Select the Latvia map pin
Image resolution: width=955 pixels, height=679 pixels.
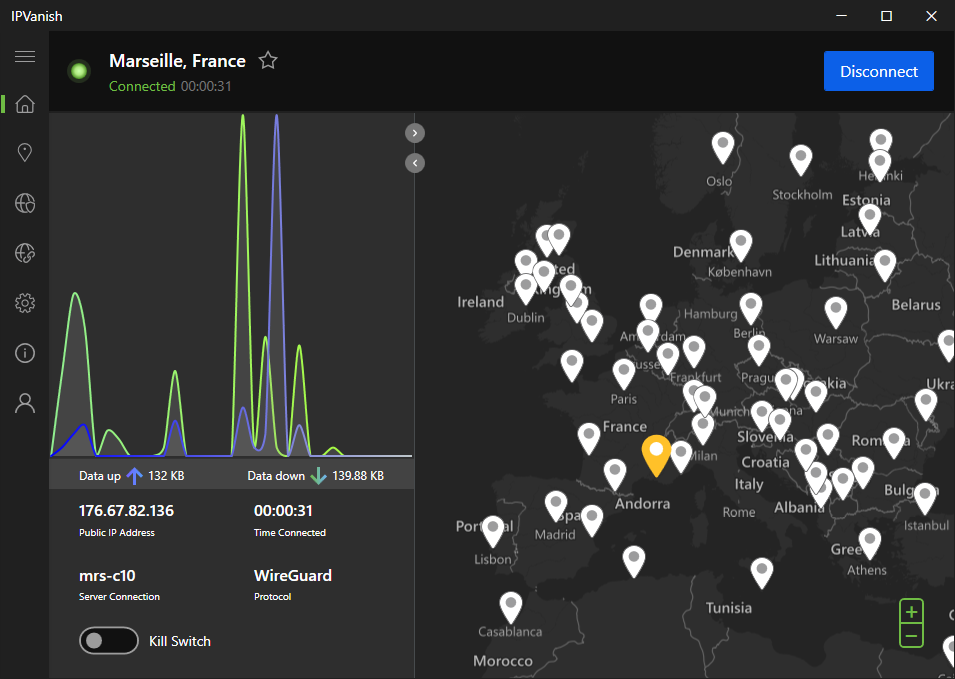[869, 218]
